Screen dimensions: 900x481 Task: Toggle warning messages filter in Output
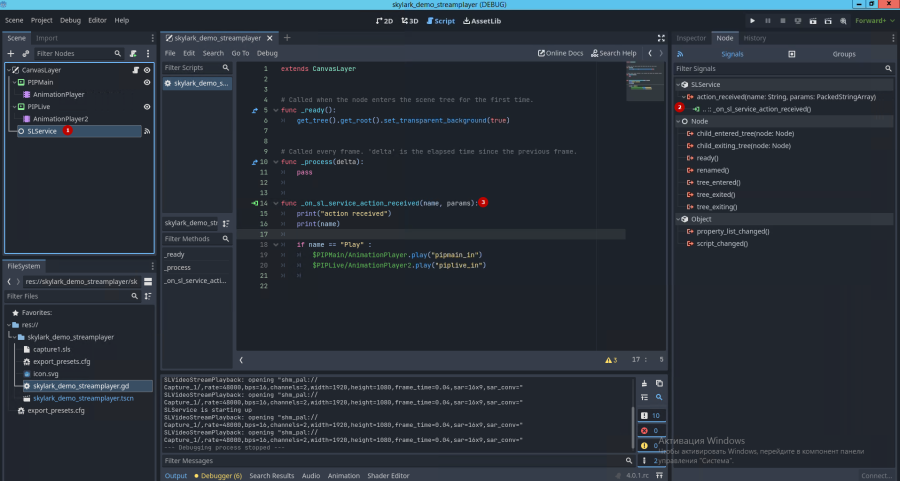[650, 445]
